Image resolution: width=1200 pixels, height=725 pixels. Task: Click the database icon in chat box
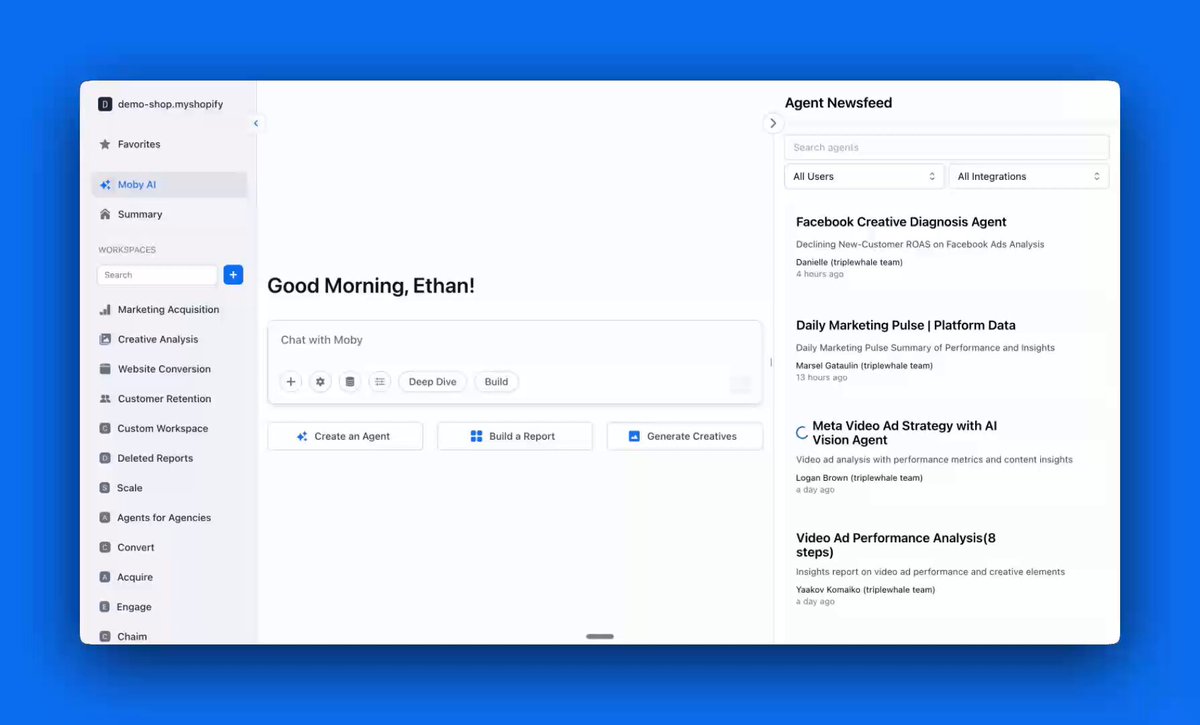click(x=349, y=382)
